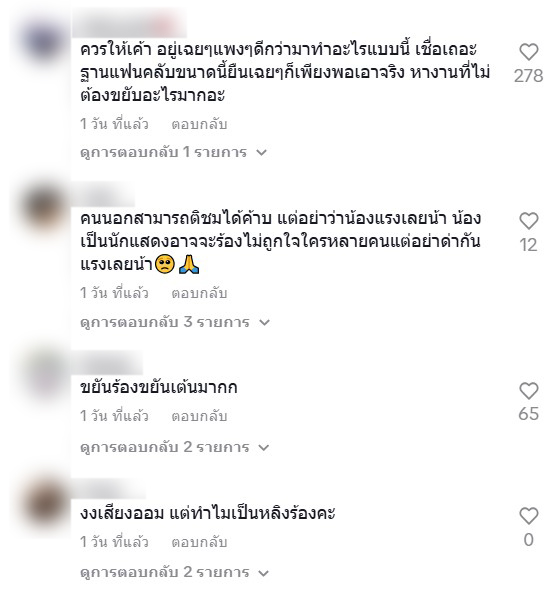Open first commenter's blurred profile picture

click(43, 41)
